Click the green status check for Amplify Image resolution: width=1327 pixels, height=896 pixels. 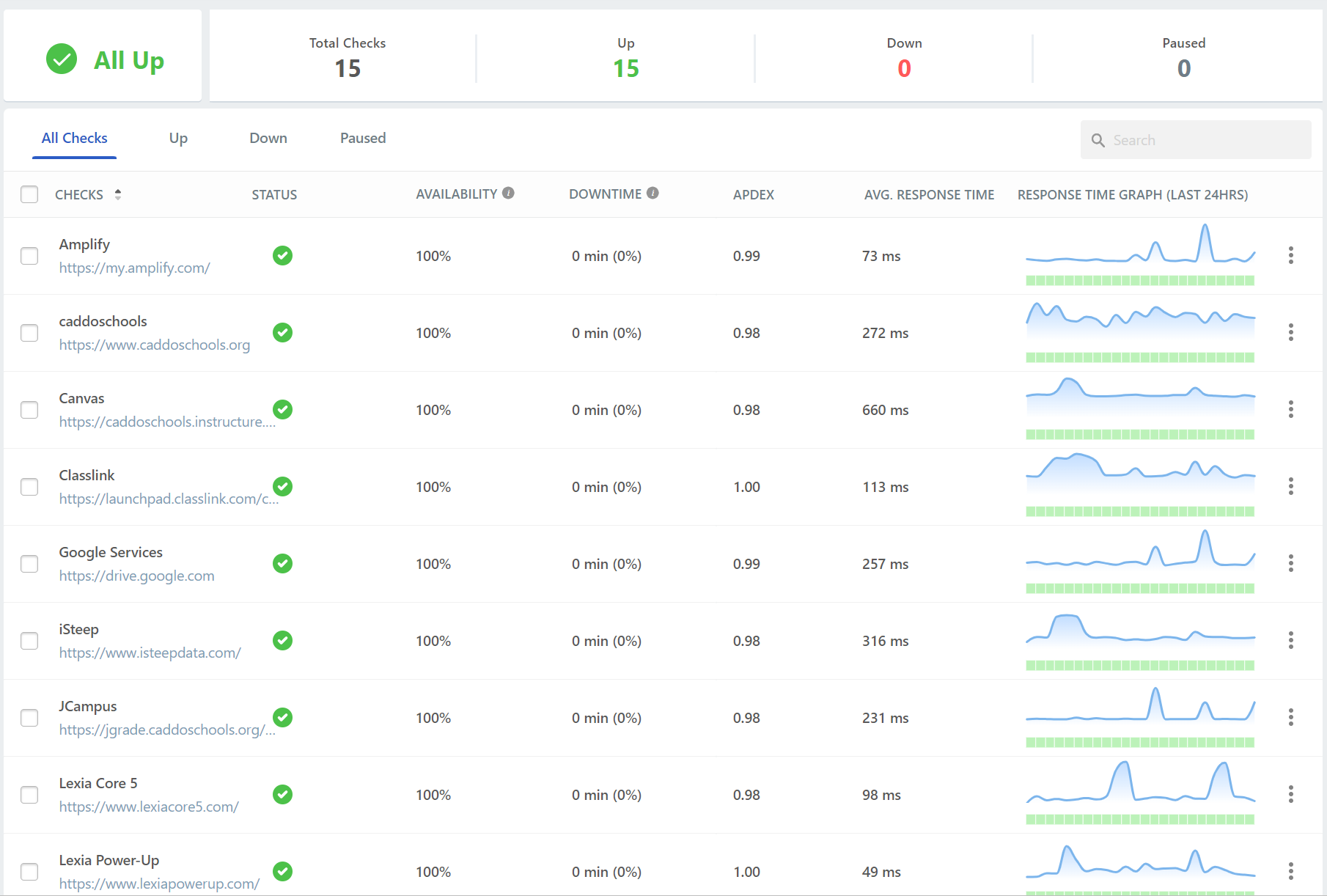click(282, 255)
